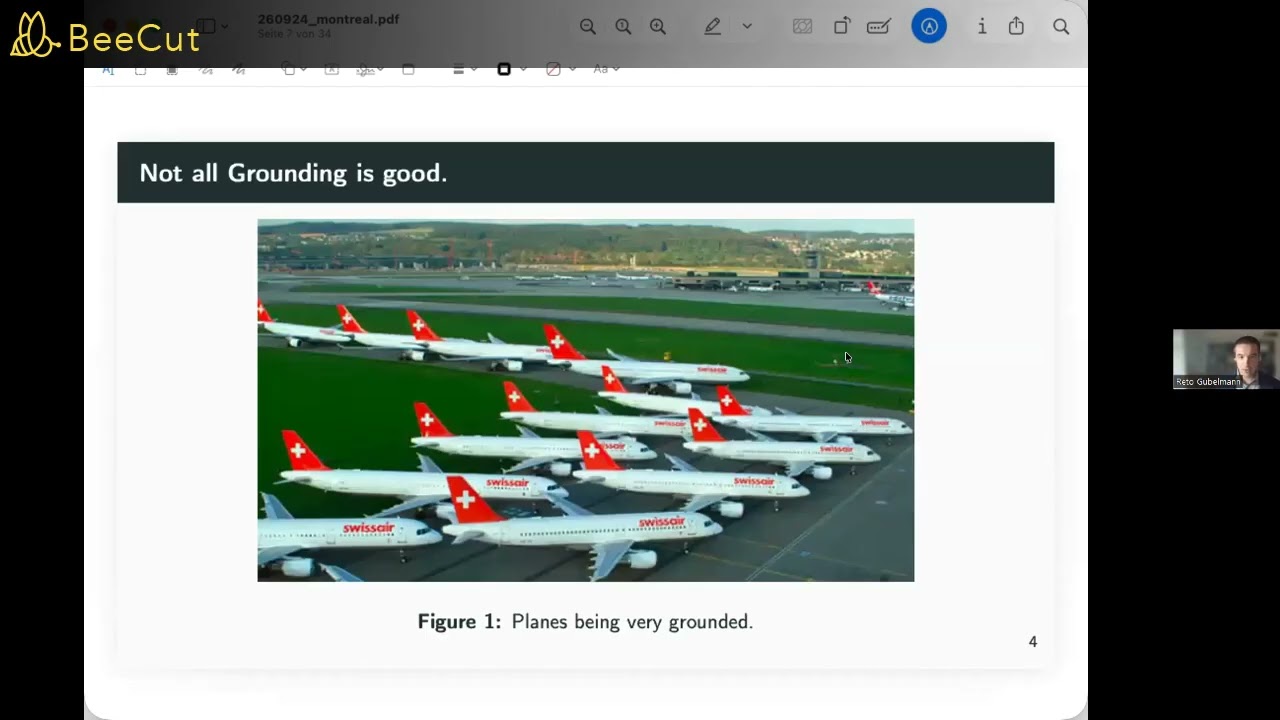Select the highlight pen tool
This screenshot has width=1280, height=720.
[x=712, y=27]
